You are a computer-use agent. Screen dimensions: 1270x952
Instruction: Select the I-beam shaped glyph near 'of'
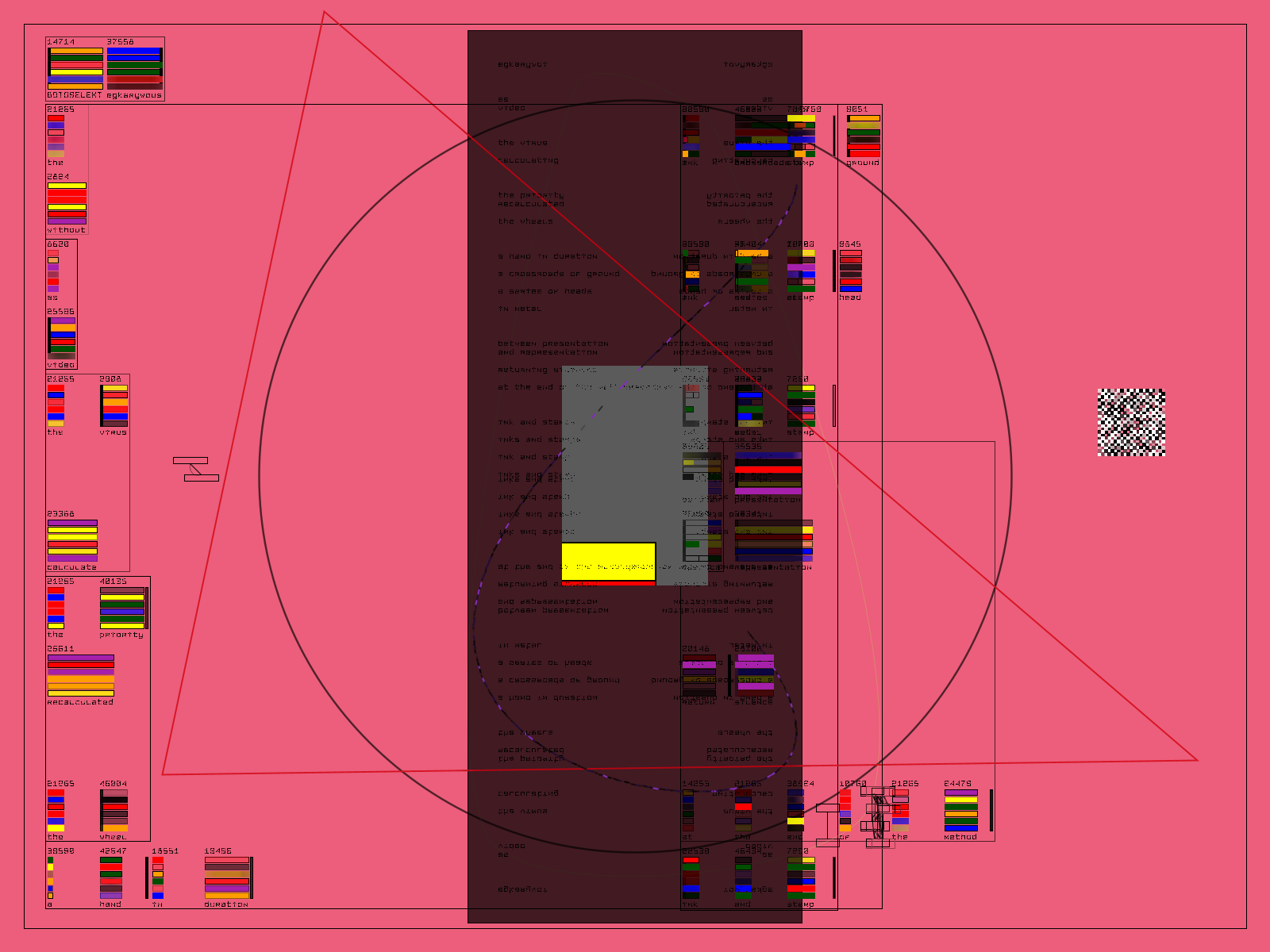coord(827,825)
